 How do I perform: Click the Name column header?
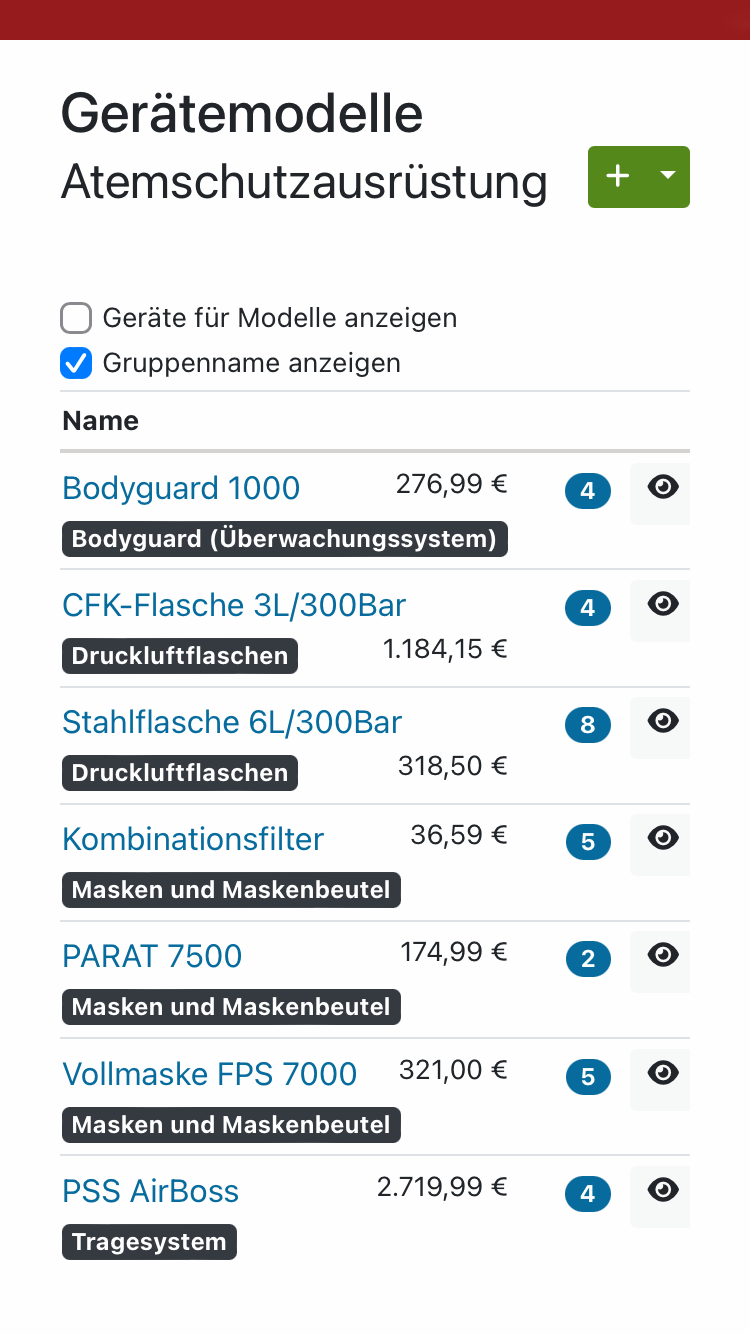point(101,421)
